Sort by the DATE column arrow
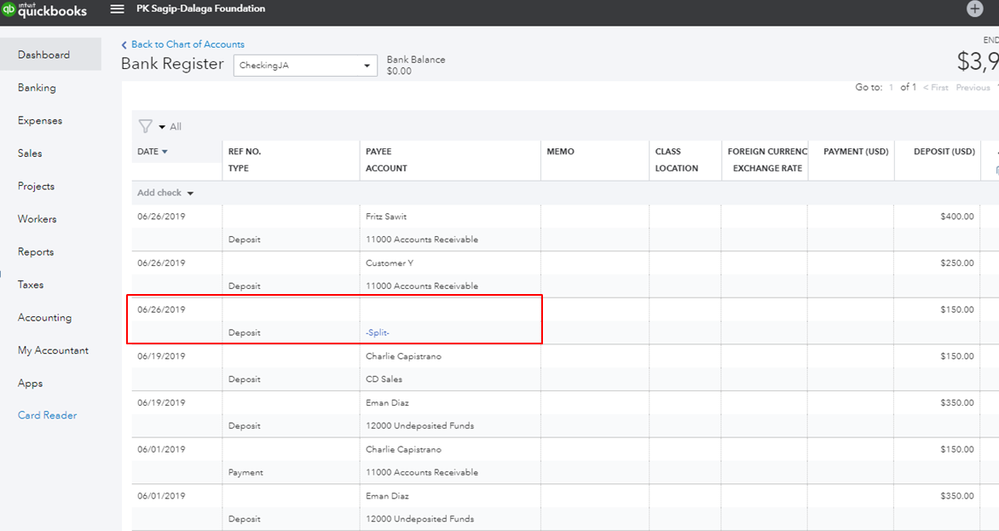Screen dimensions: 999x531 (x=165, y=152)
